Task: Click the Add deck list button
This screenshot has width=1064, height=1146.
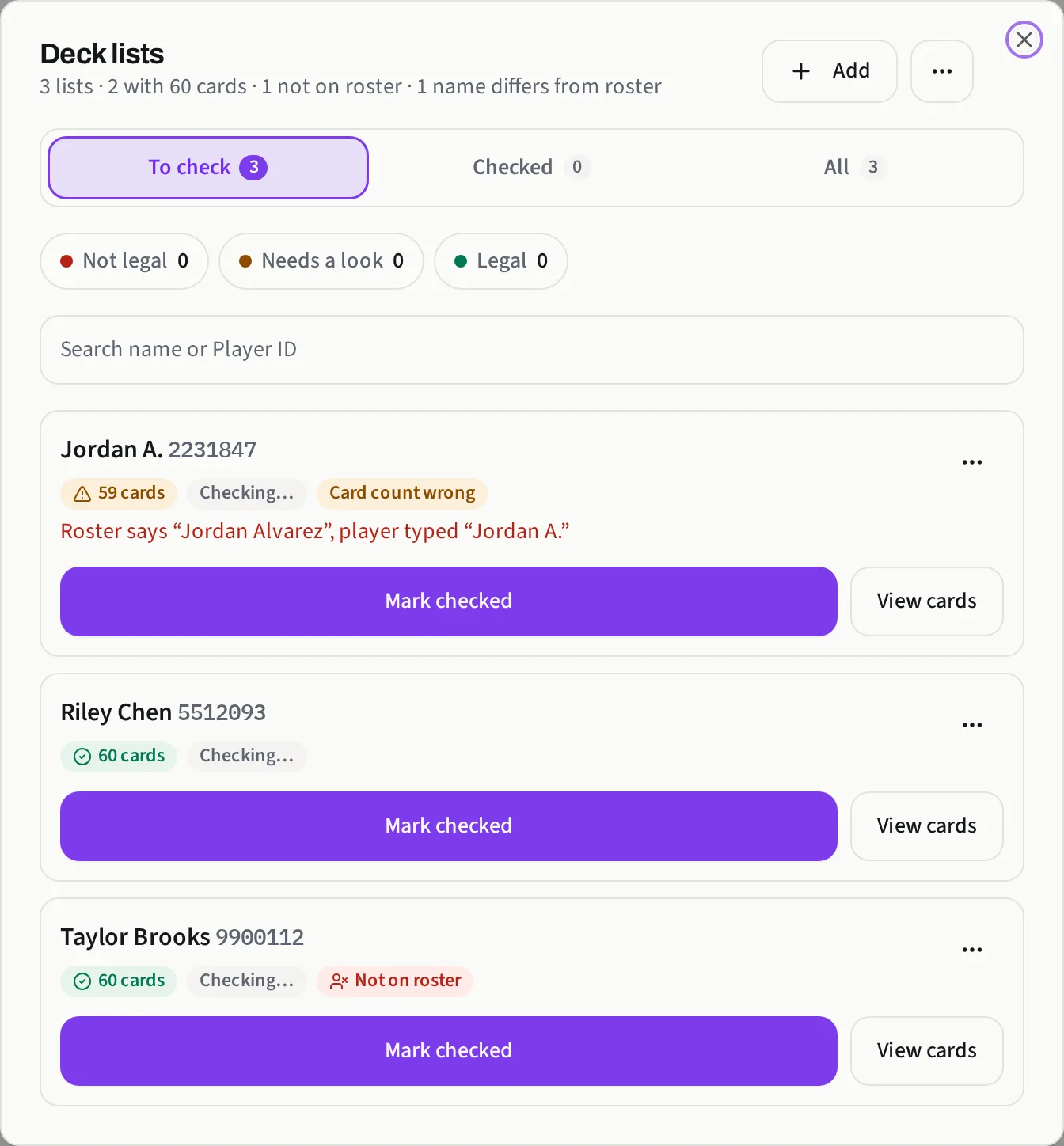Action: [x=830, y=71]
